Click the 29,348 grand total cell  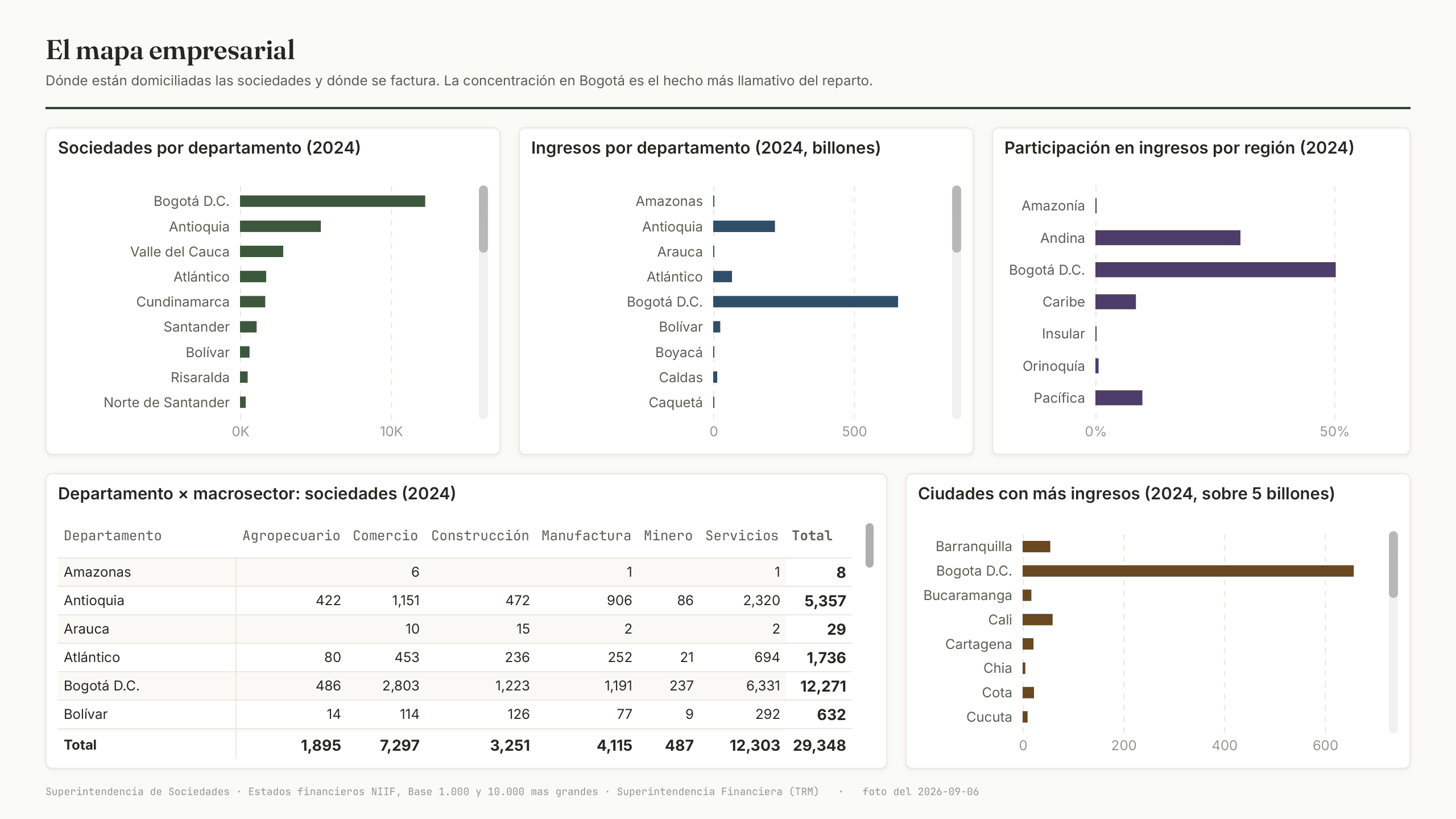pyautogui.click(x=820, y=746)
